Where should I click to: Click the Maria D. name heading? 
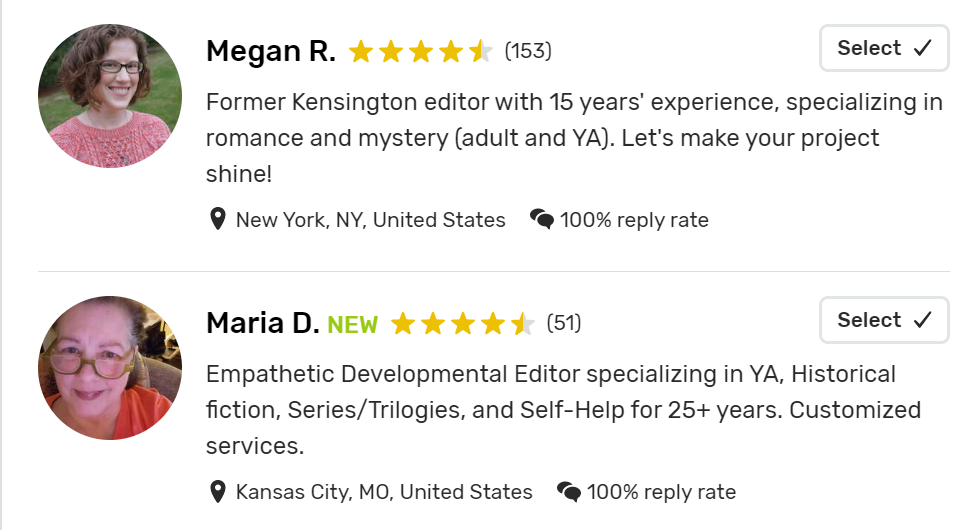click(263, 323)
